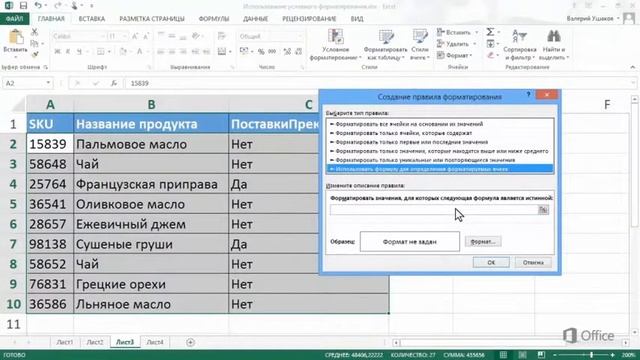Screen dimensions: 640x360
Task: Click the AutoSum sigma icon
Action: (x=490, y=32)
